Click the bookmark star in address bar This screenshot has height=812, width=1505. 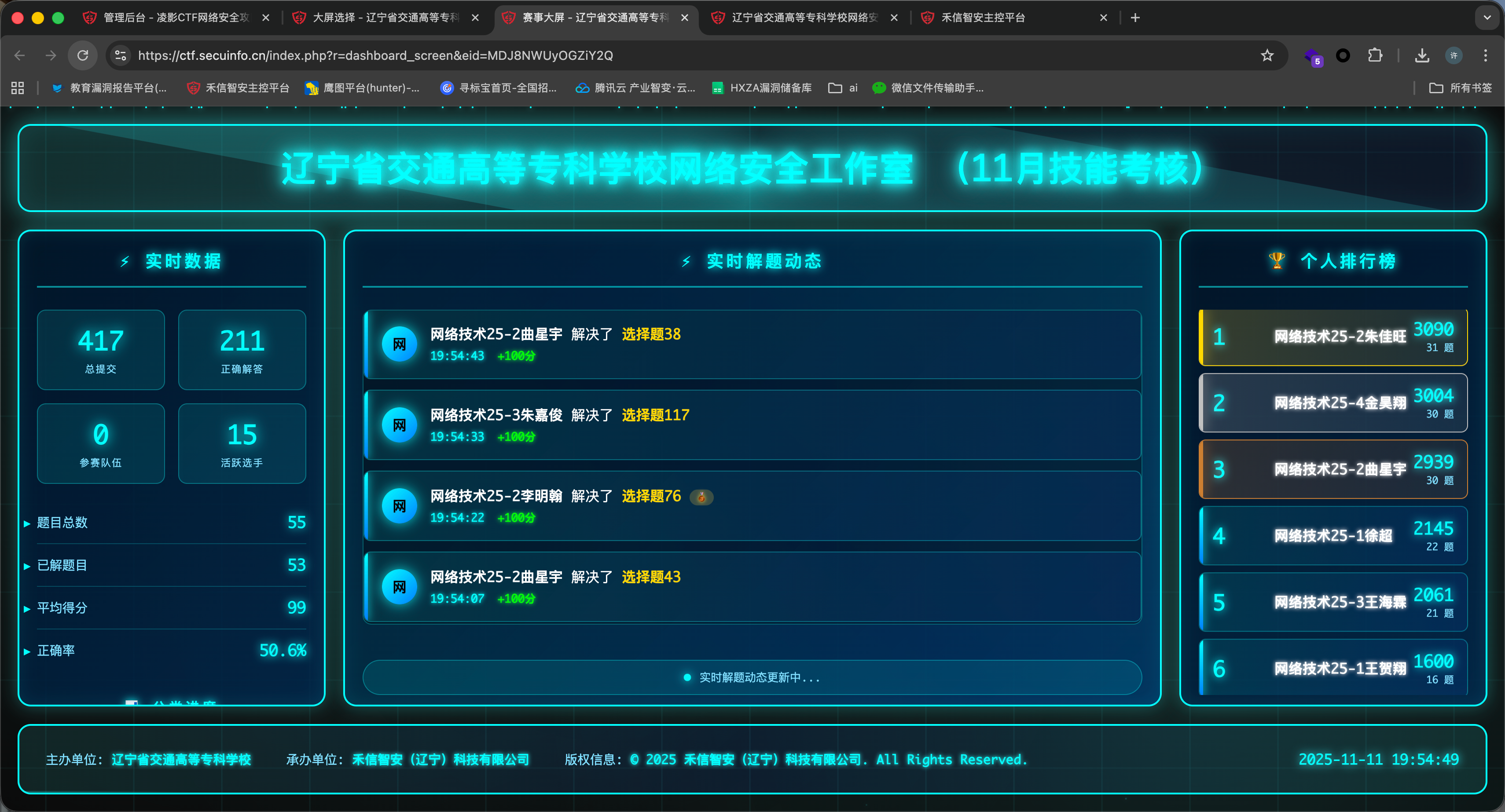coord(1266,55)
